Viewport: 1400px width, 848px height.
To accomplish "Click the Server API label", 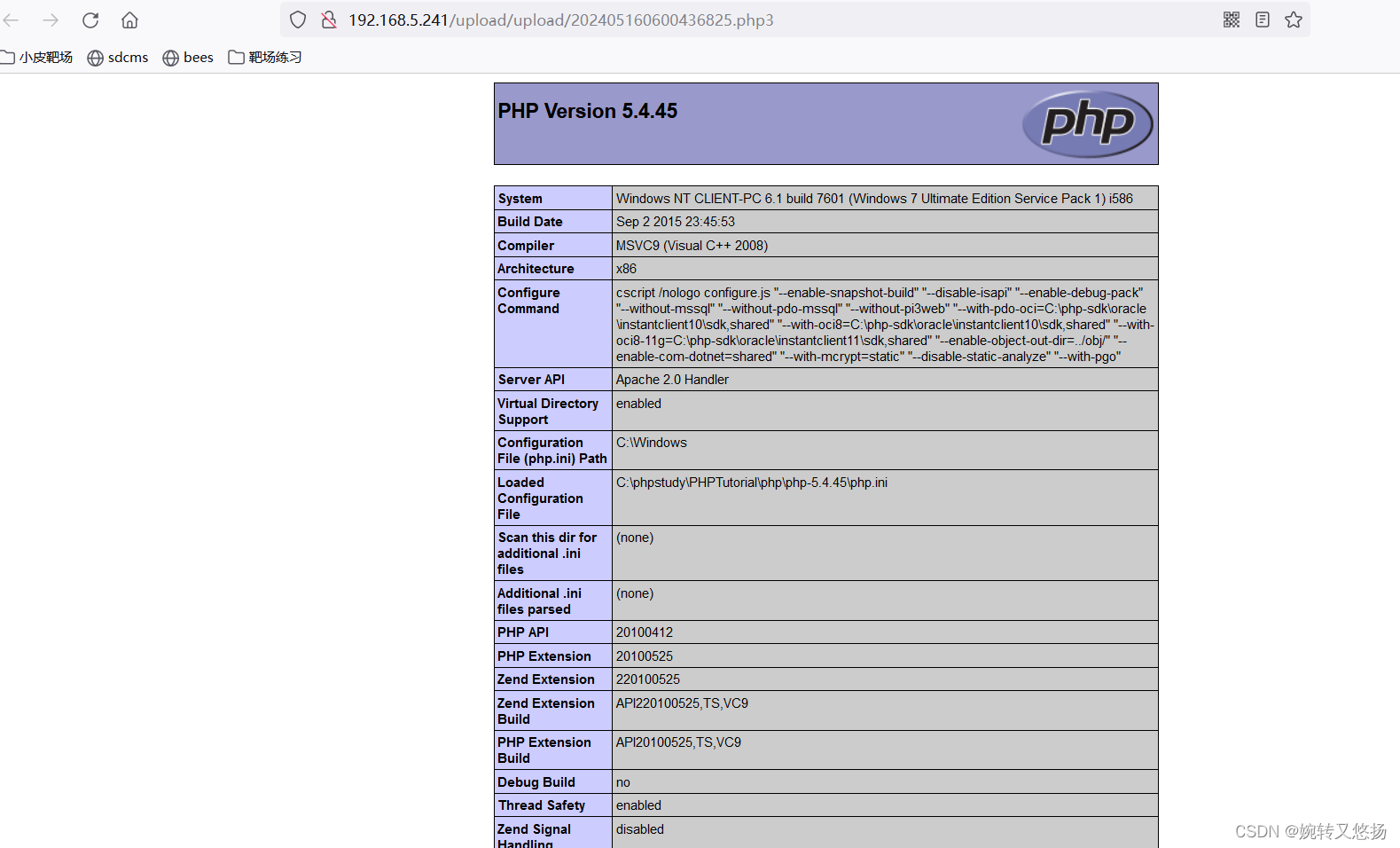I will coord(531,380).
